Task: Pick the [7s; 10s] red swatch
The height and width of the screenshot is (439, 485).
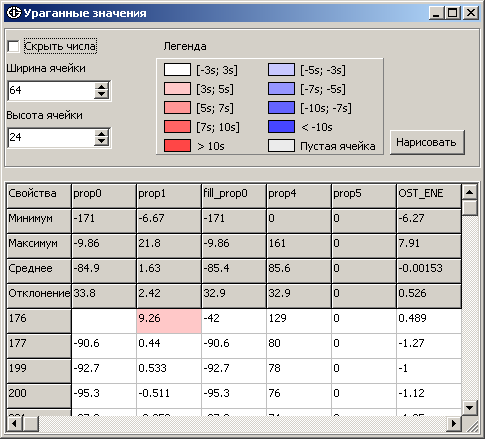Action: tap(177, 127)
